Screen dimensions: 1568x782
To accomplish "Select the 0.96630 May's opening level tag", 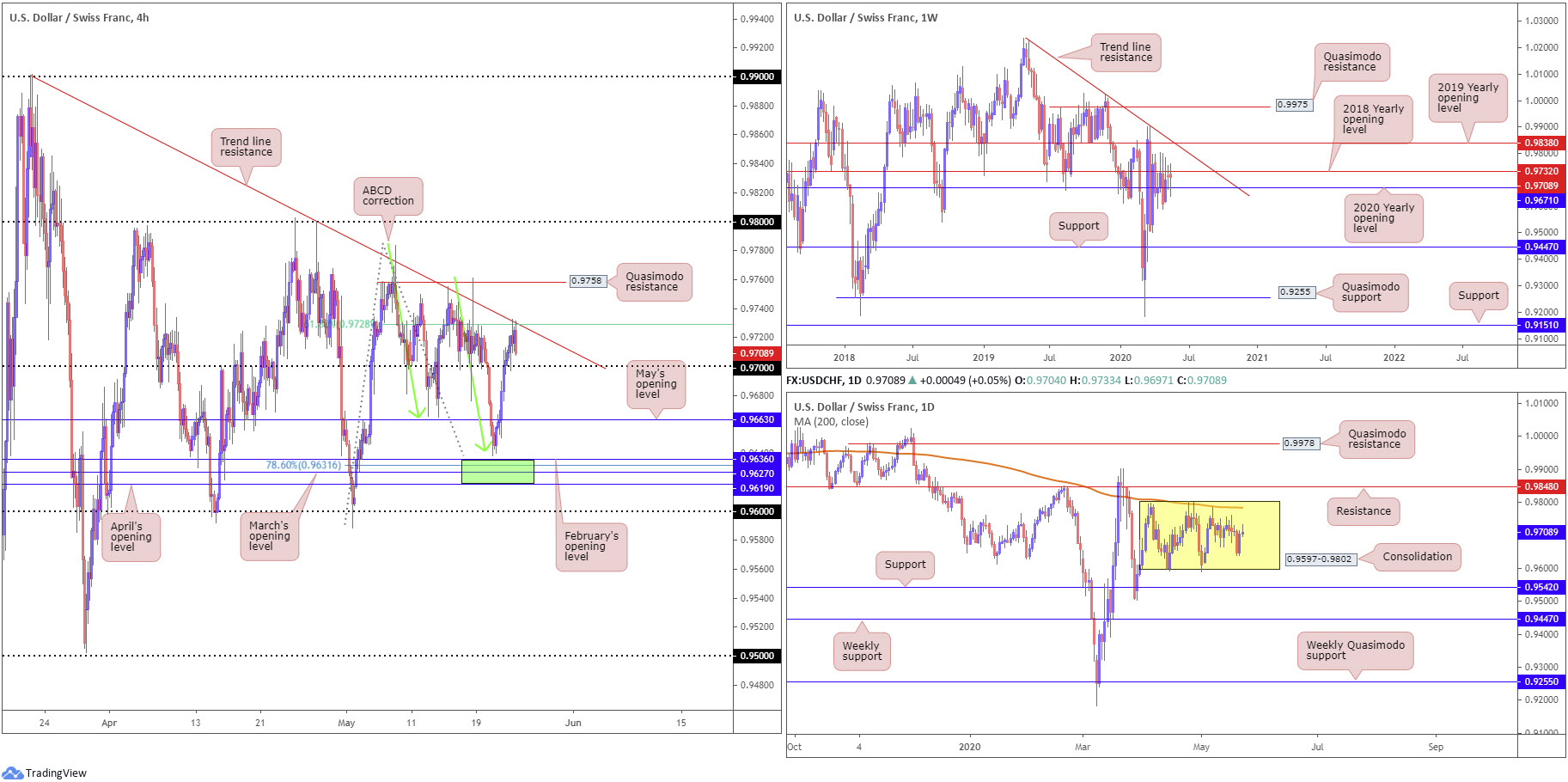I will point(757,419).
